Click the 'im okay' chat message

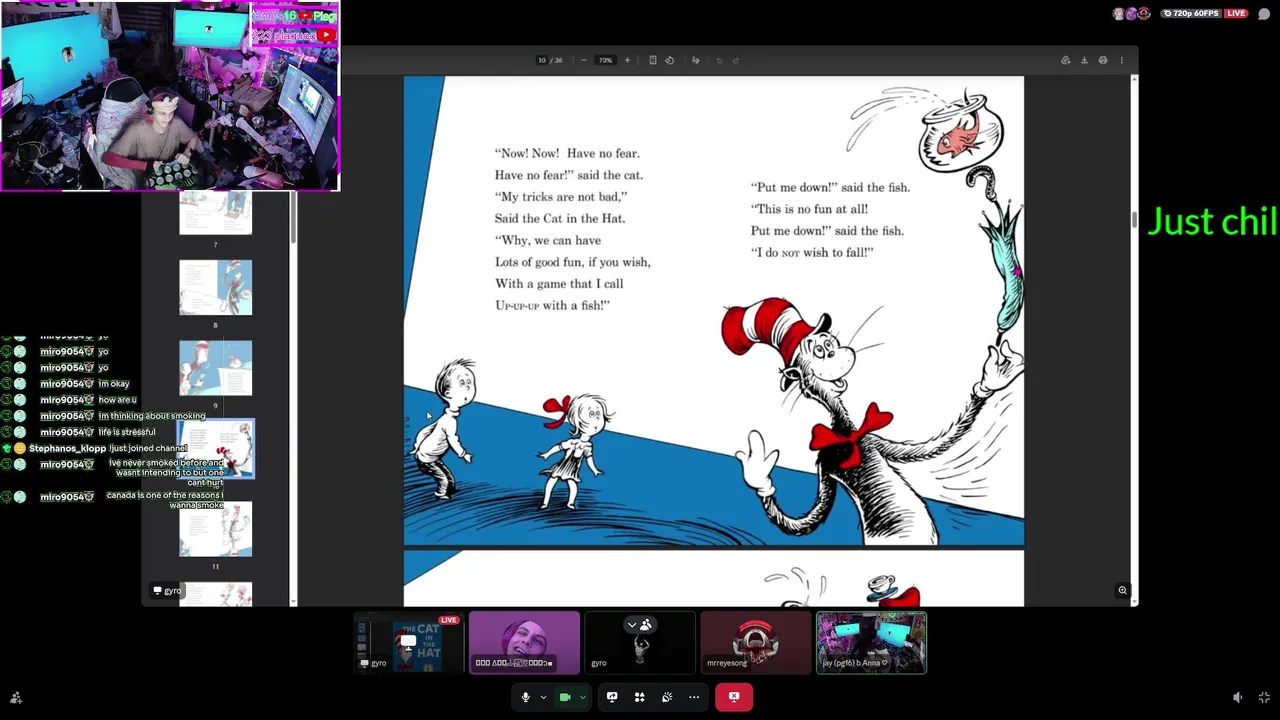[114, 384]
